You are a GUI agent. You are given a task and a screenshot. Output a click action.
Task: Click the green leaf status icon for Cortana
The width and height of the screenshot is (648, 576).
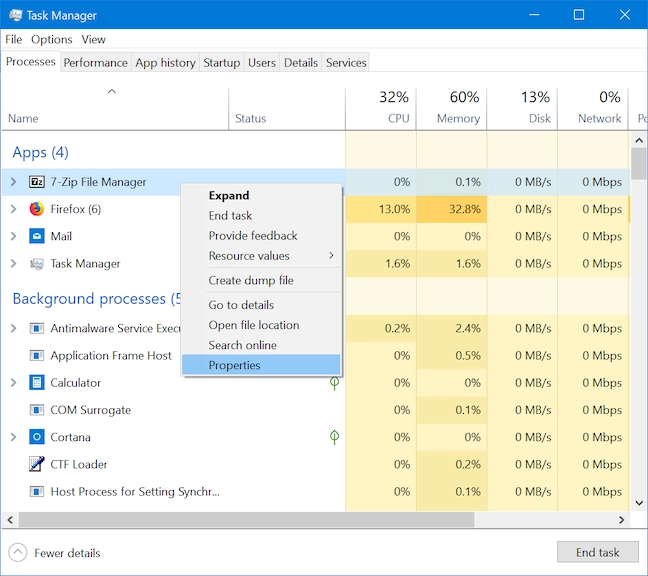334,437
